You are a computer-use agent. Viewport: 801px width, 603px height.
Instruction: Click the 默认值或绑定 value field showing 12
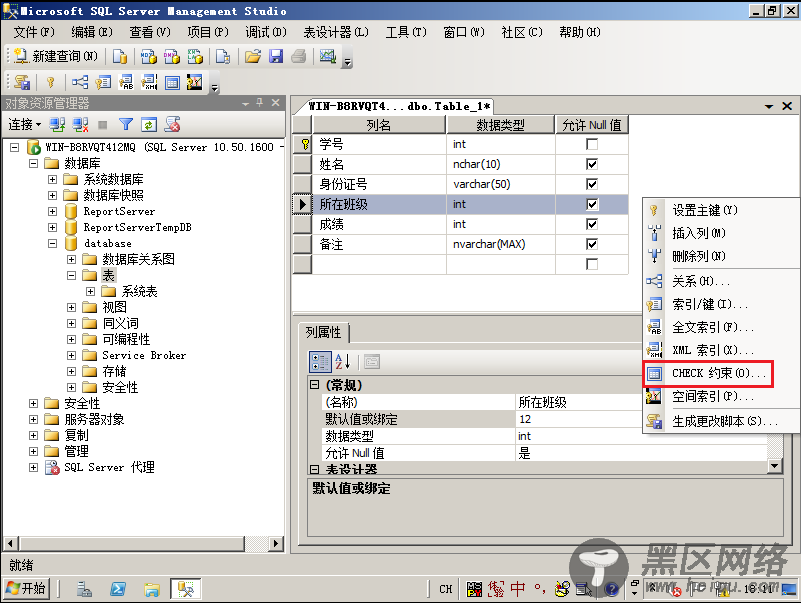point(641,419)
